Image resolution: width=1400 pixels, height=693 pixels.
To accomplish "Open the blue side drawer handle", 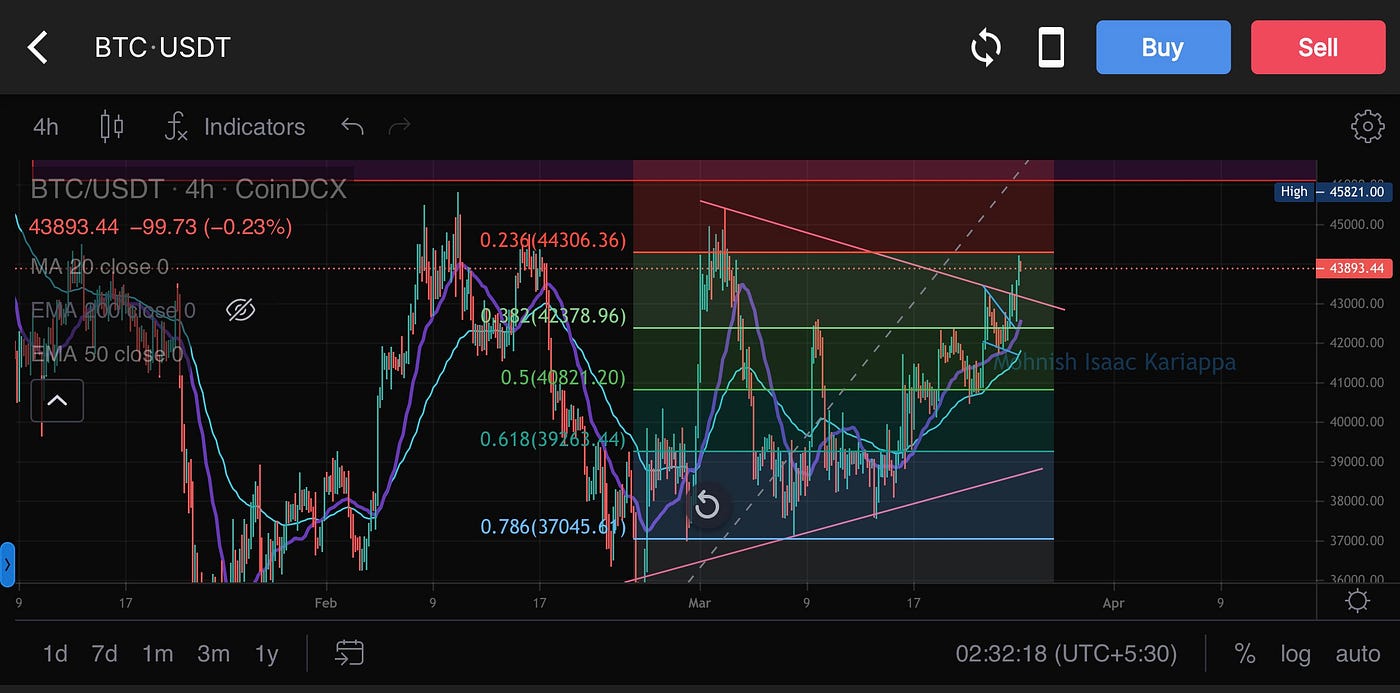I will click(7, 564).
